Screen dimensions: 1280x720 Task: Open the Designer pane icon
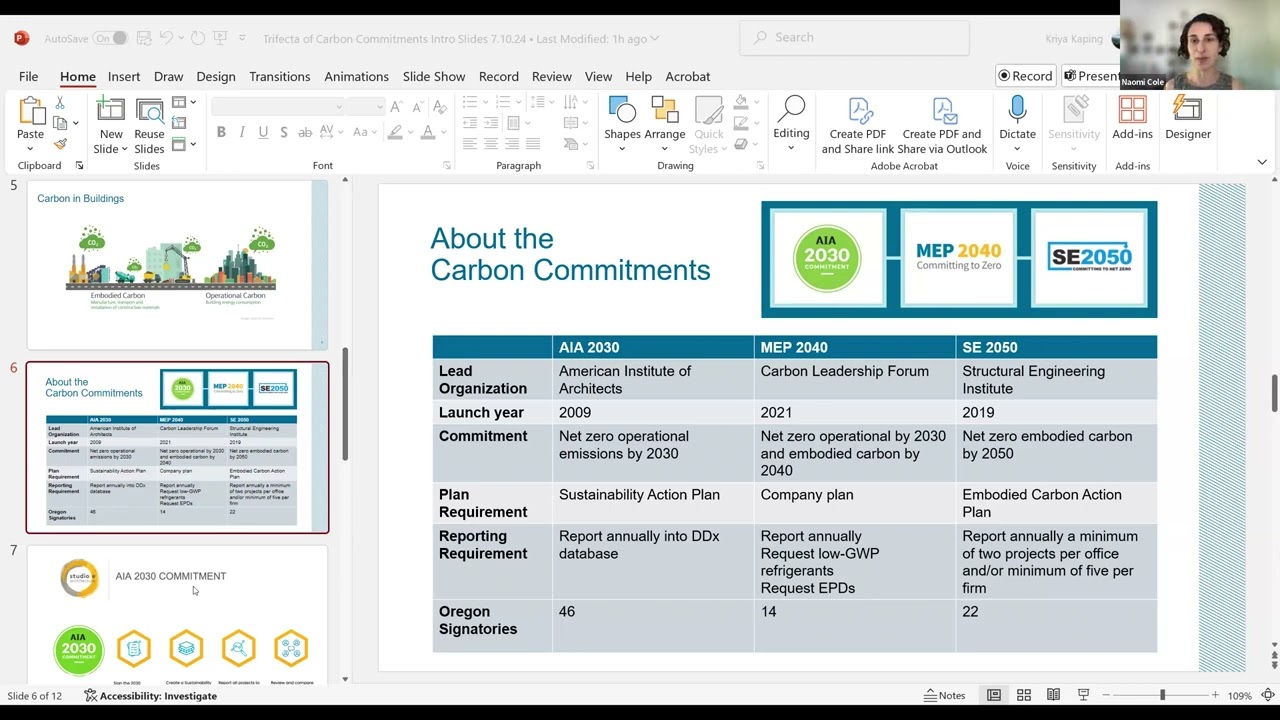pyautogui.click(x=1187, y=110)
